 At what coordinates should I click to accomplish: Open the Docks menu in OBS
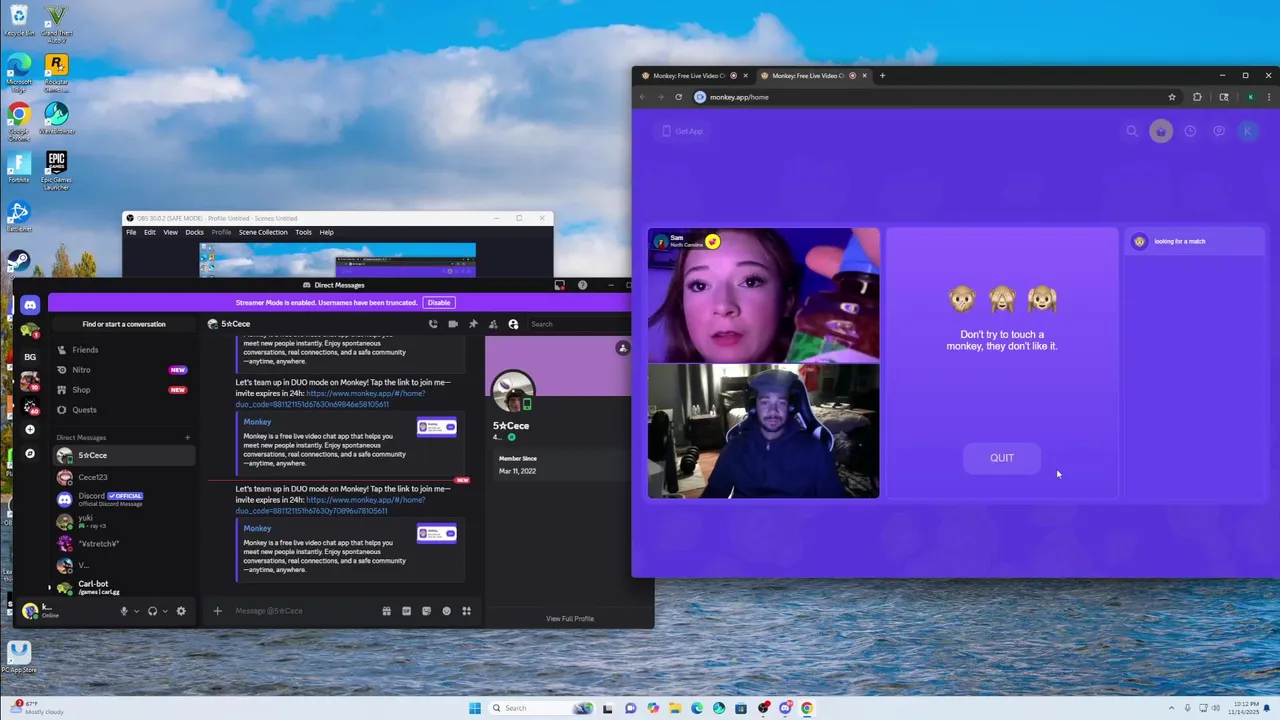pos(194,232)
